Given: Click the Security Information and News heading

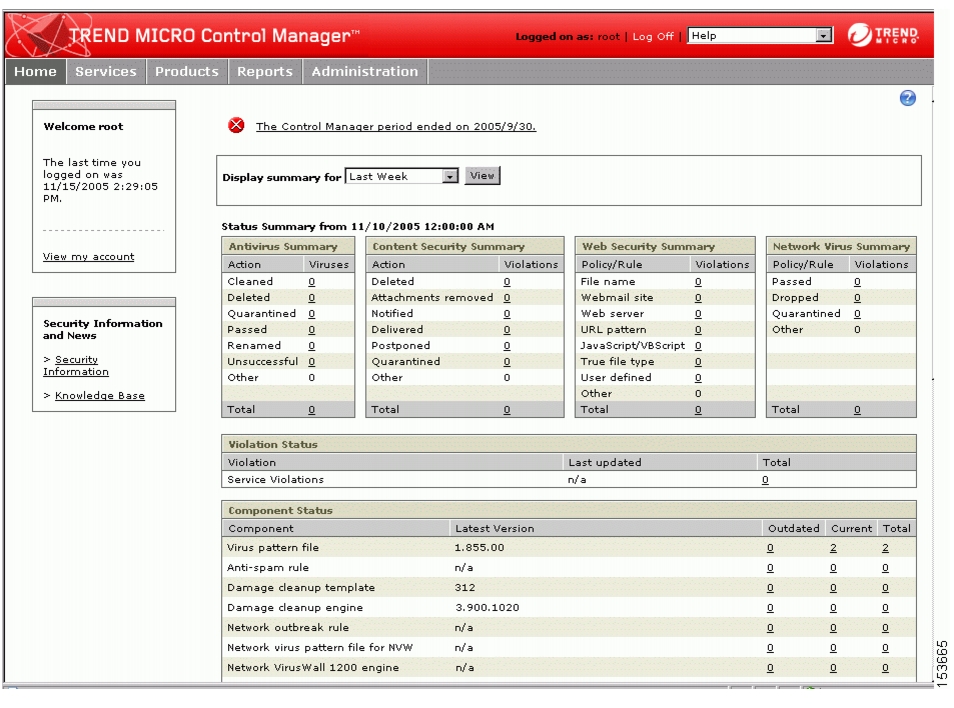Looking at the screenshot, I should click(103, 329).
